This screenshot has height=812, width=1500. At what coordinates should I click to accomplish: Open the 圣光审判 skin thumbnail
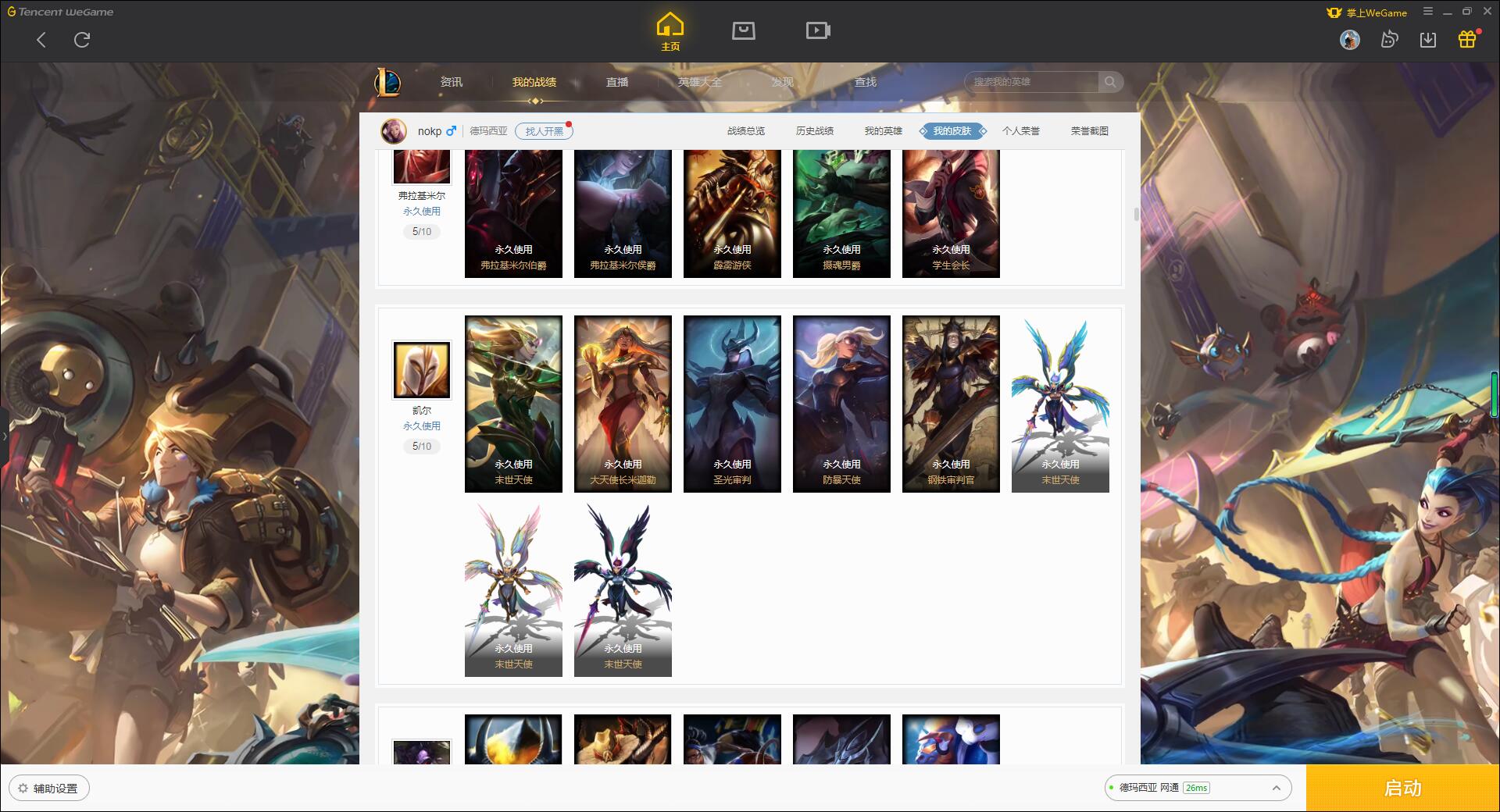(x=732, y=404)
